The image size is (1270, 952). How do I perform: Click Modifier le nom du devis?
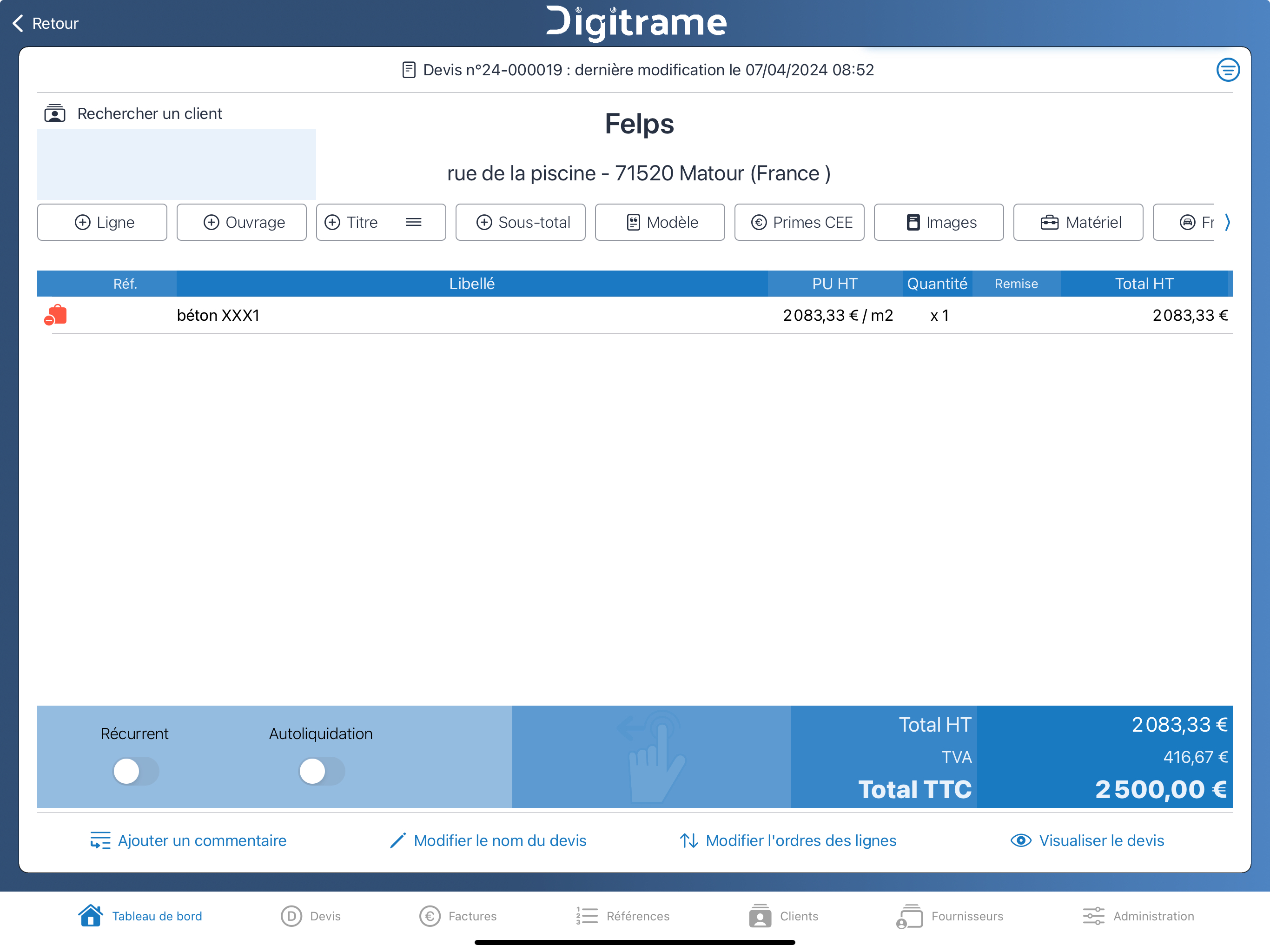(x=500, y=840)
